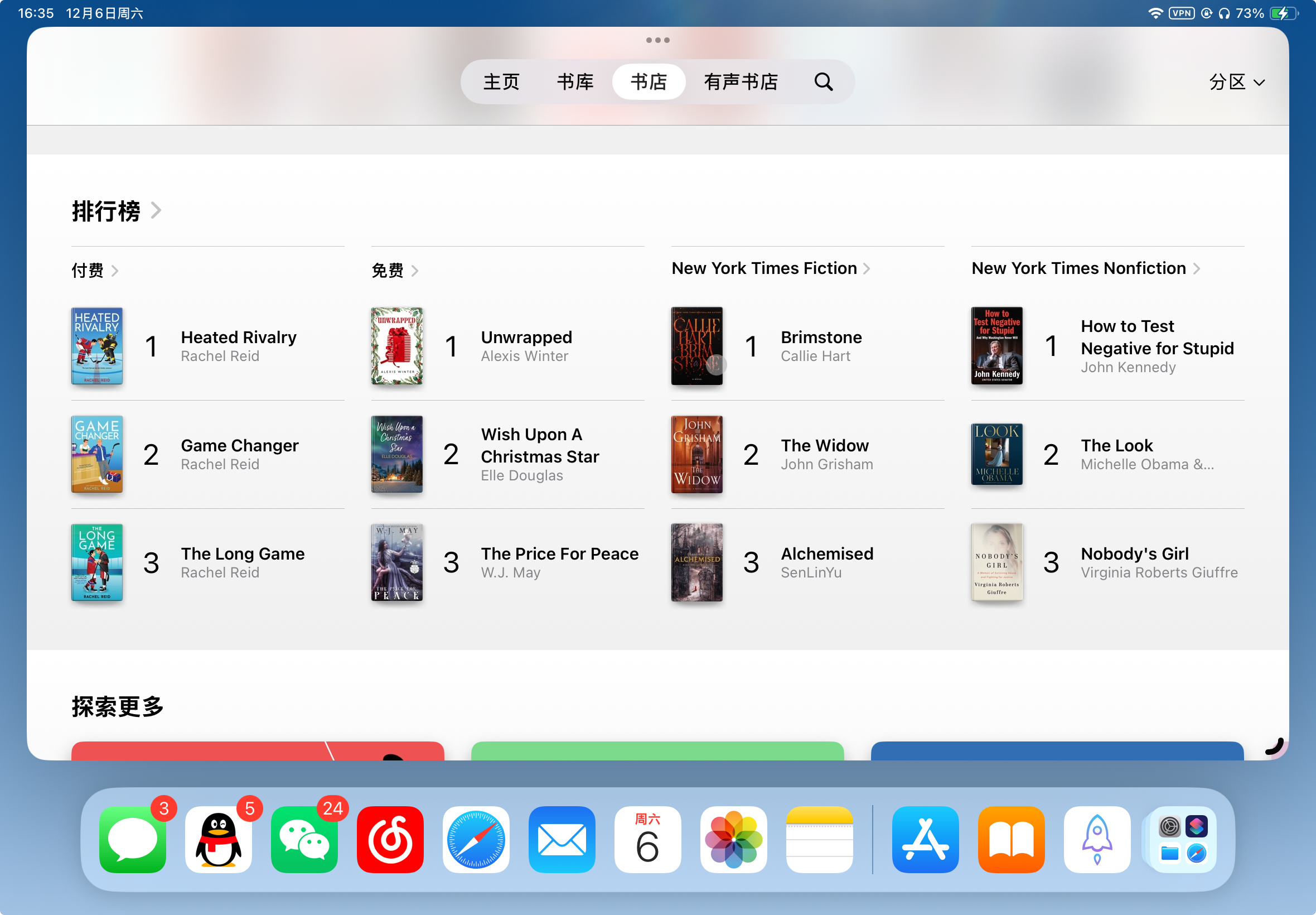The width and height of the screenshot is (1316, 915).
Task: Tap the red card under 探索更多
Action: pyautogui.click(x=258, y=751)
